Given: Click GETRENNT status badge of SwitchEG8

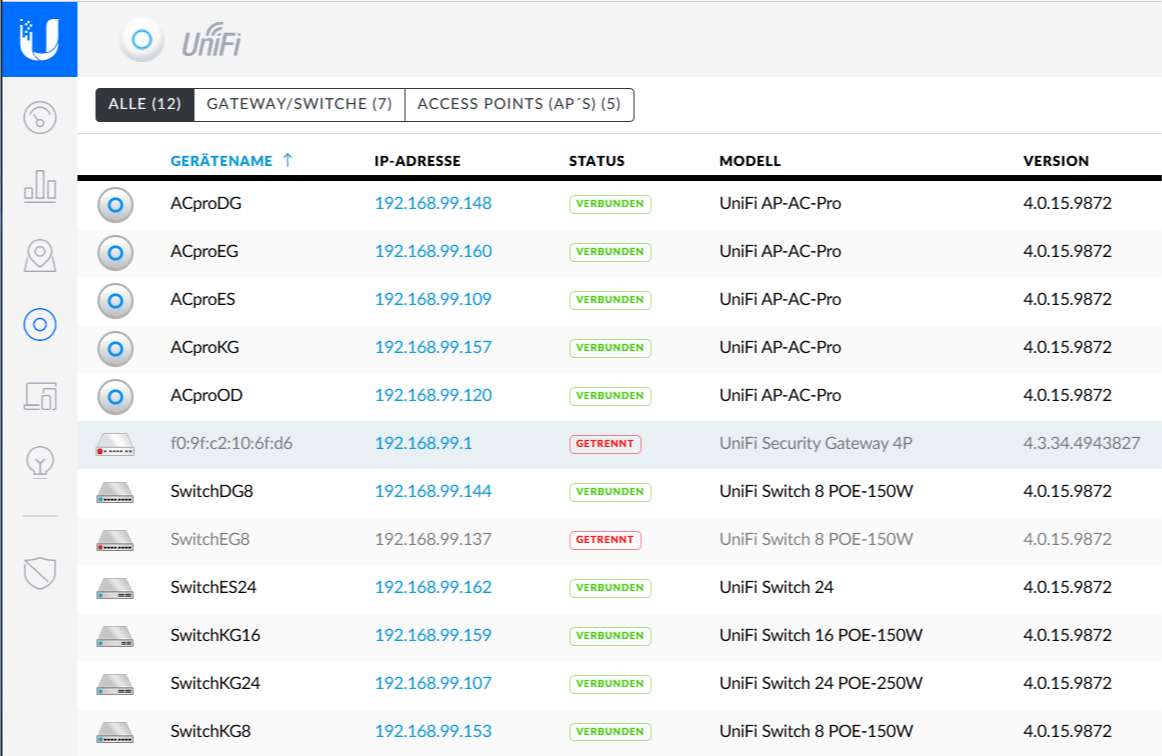Looking at the screenshot, I should point(605,540).
